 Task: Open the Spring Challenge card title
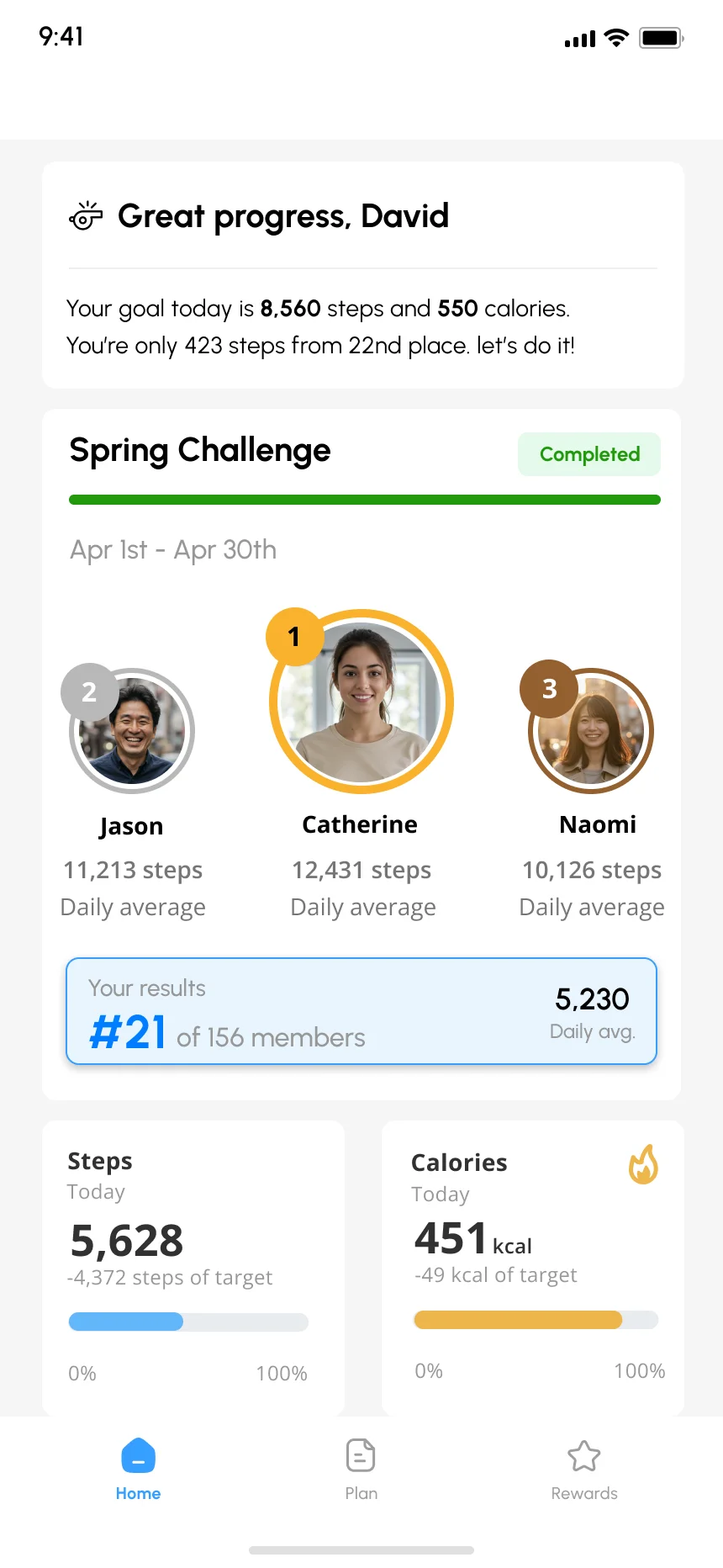point(200,450)
